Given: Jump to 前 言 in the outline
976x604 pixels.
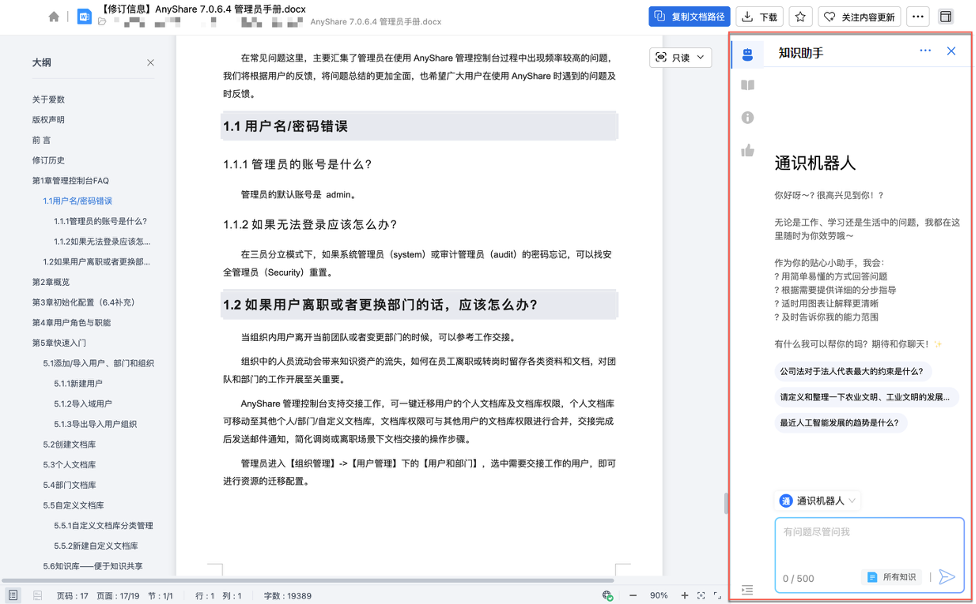Looking at the screenshot, I should [x=42, y=140].
